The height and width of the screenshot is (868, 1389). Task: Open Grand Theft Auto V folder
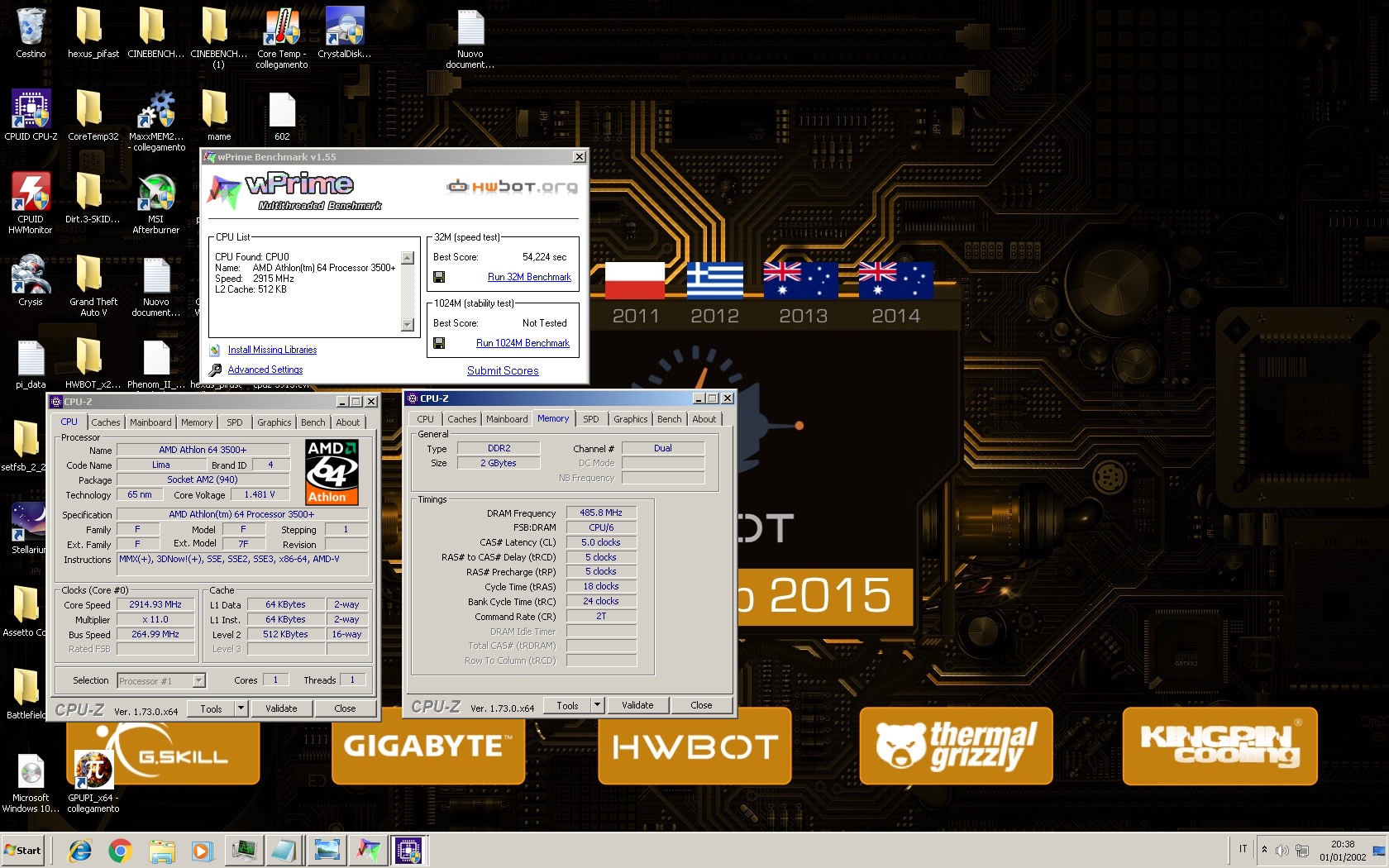(x=93, y=285)
